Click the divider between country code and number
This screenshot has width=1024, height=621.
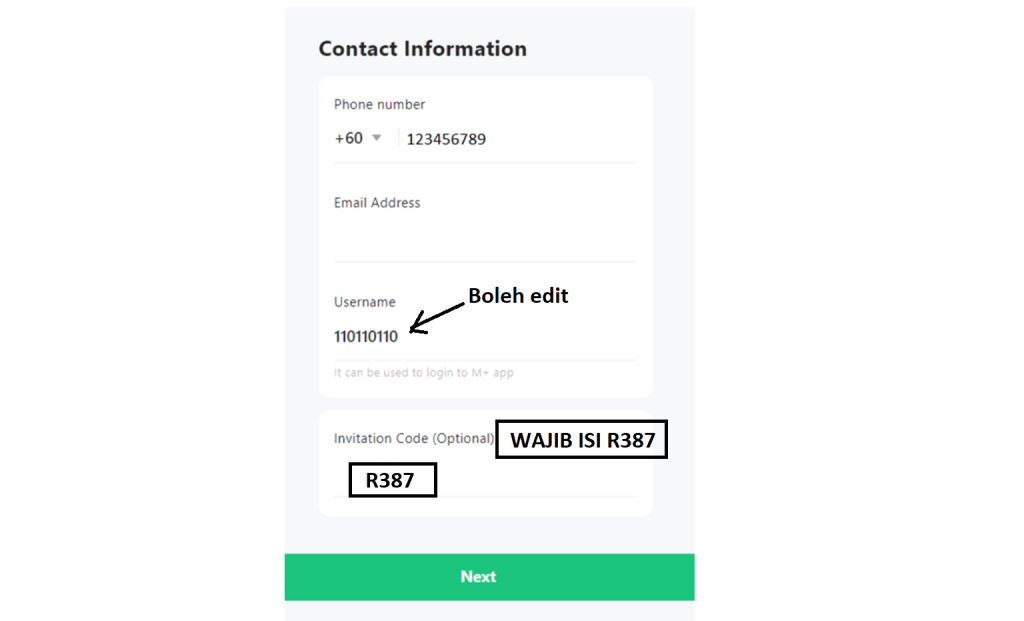tap(398, 138)
